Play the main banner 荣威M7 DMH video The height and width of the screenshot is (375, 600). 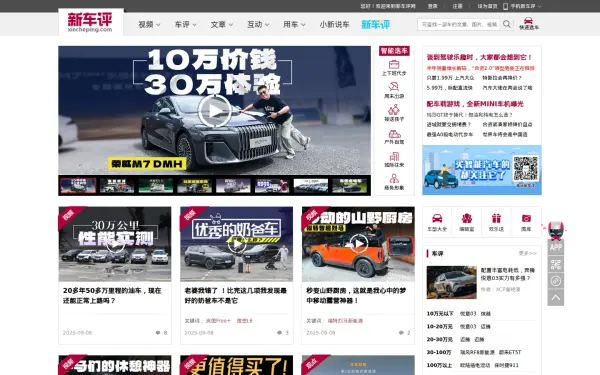coord(215,111)
